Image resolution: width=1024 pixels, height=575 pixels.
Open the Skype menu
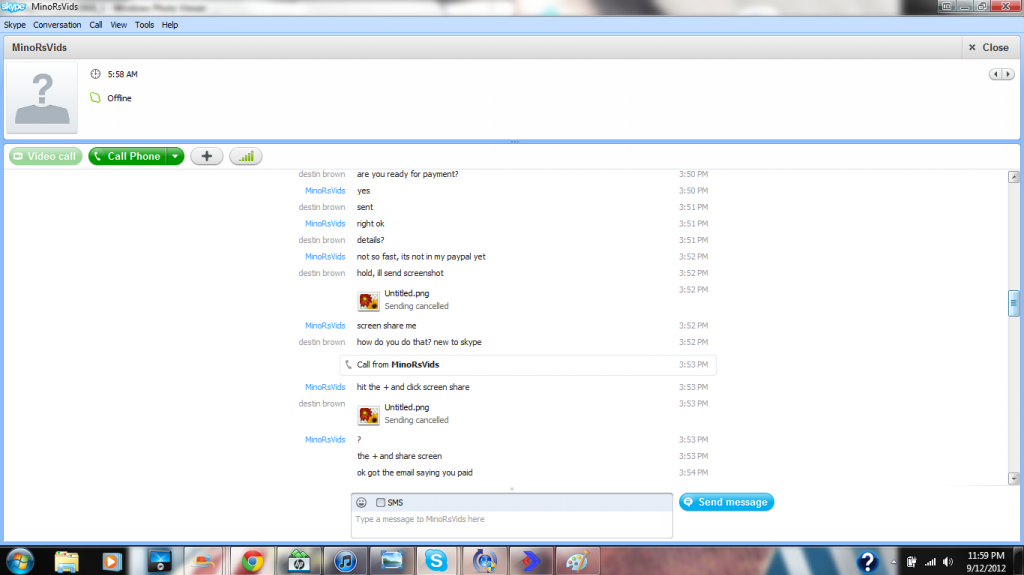coord(14,25)
